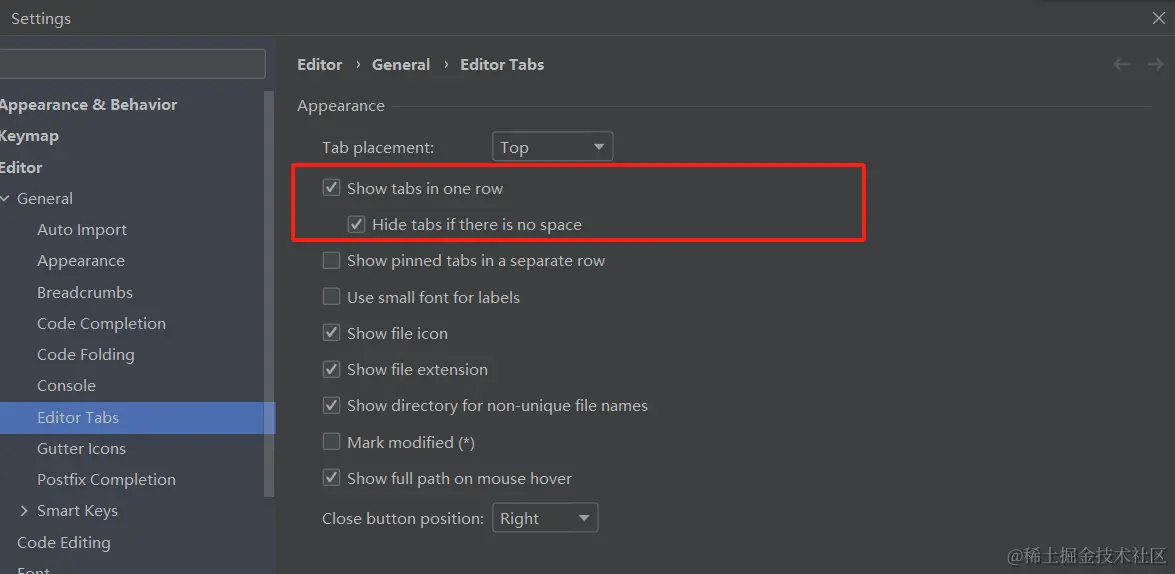Go to Gutter Icons settings
The image size is (1175, 574).
pyautogui.click(x=81, y=448)
